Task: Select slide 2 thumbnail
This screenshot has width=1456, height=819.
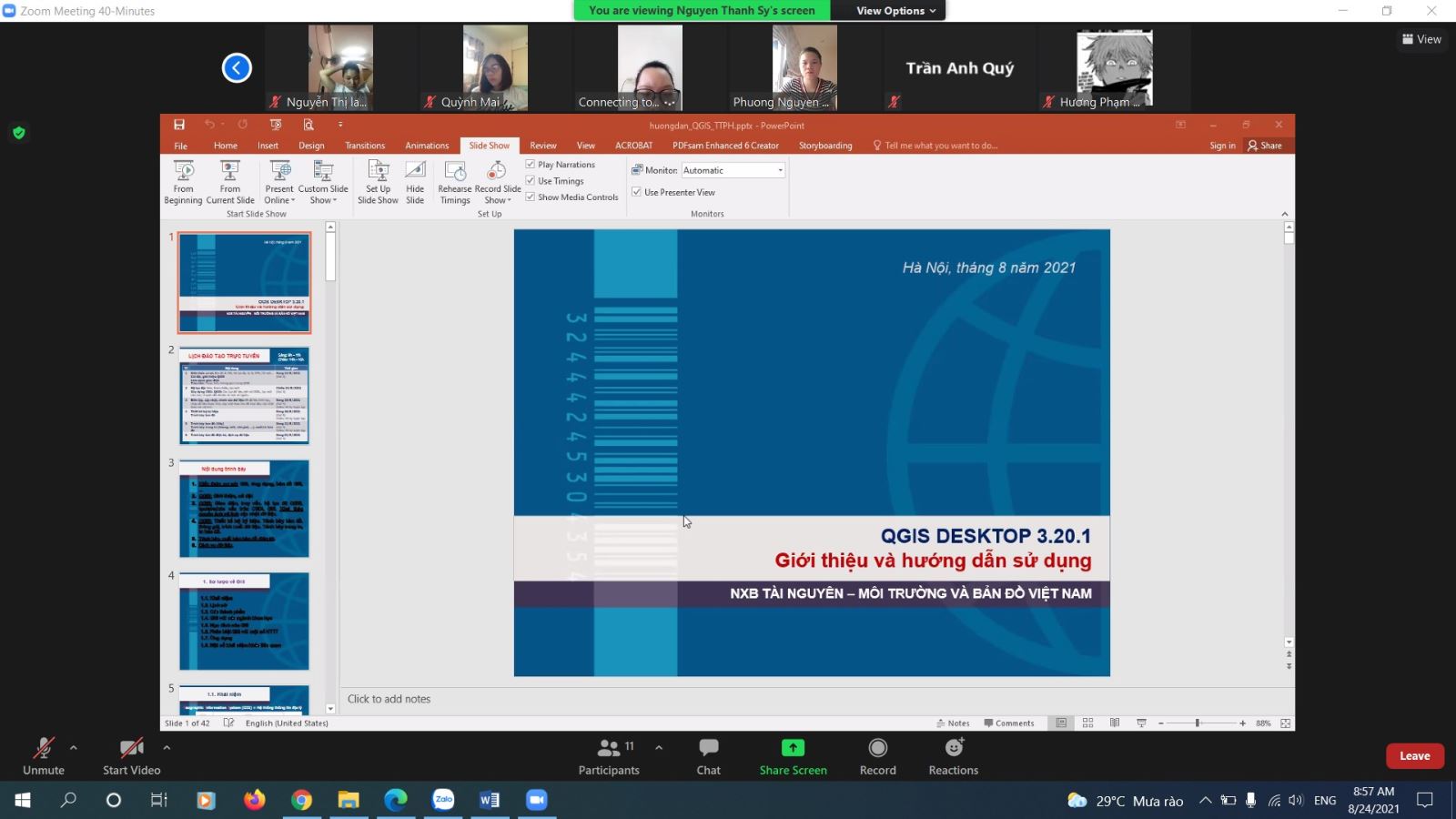Action: point(244,395)
